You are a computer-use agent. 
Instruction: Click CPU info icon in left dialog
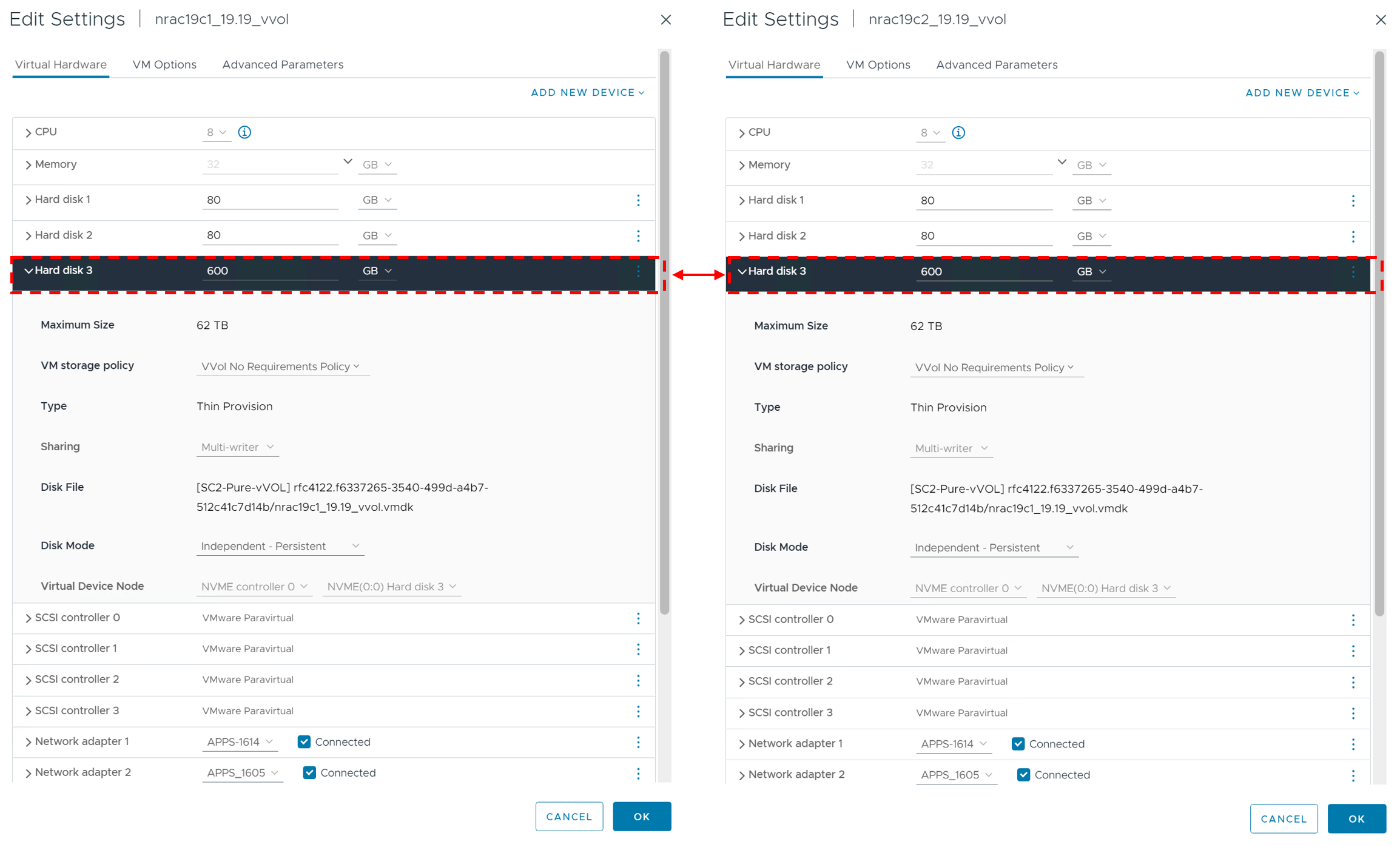[244, 132]
